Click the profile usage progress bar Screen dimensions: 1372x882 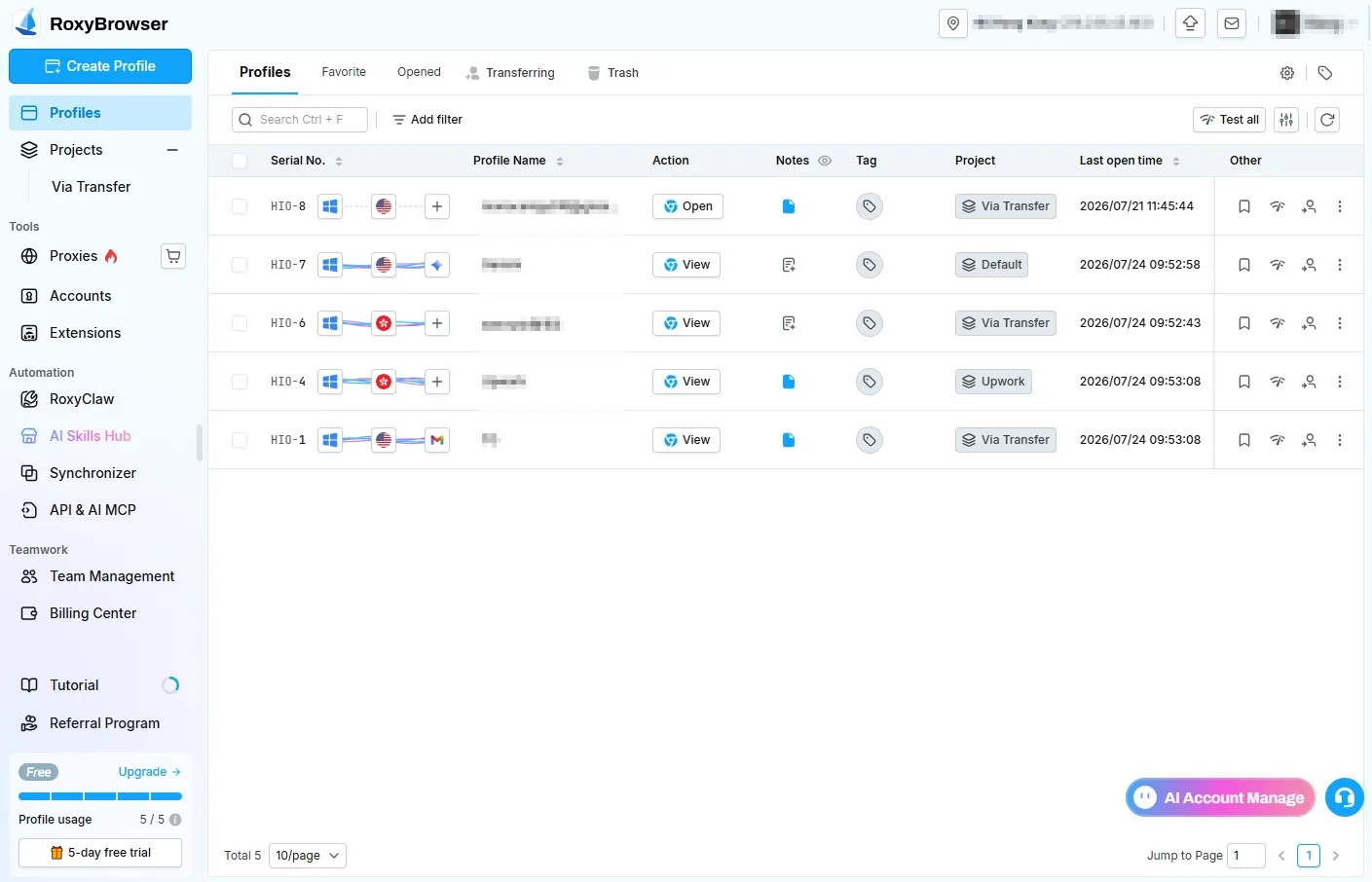pos(100,796)
